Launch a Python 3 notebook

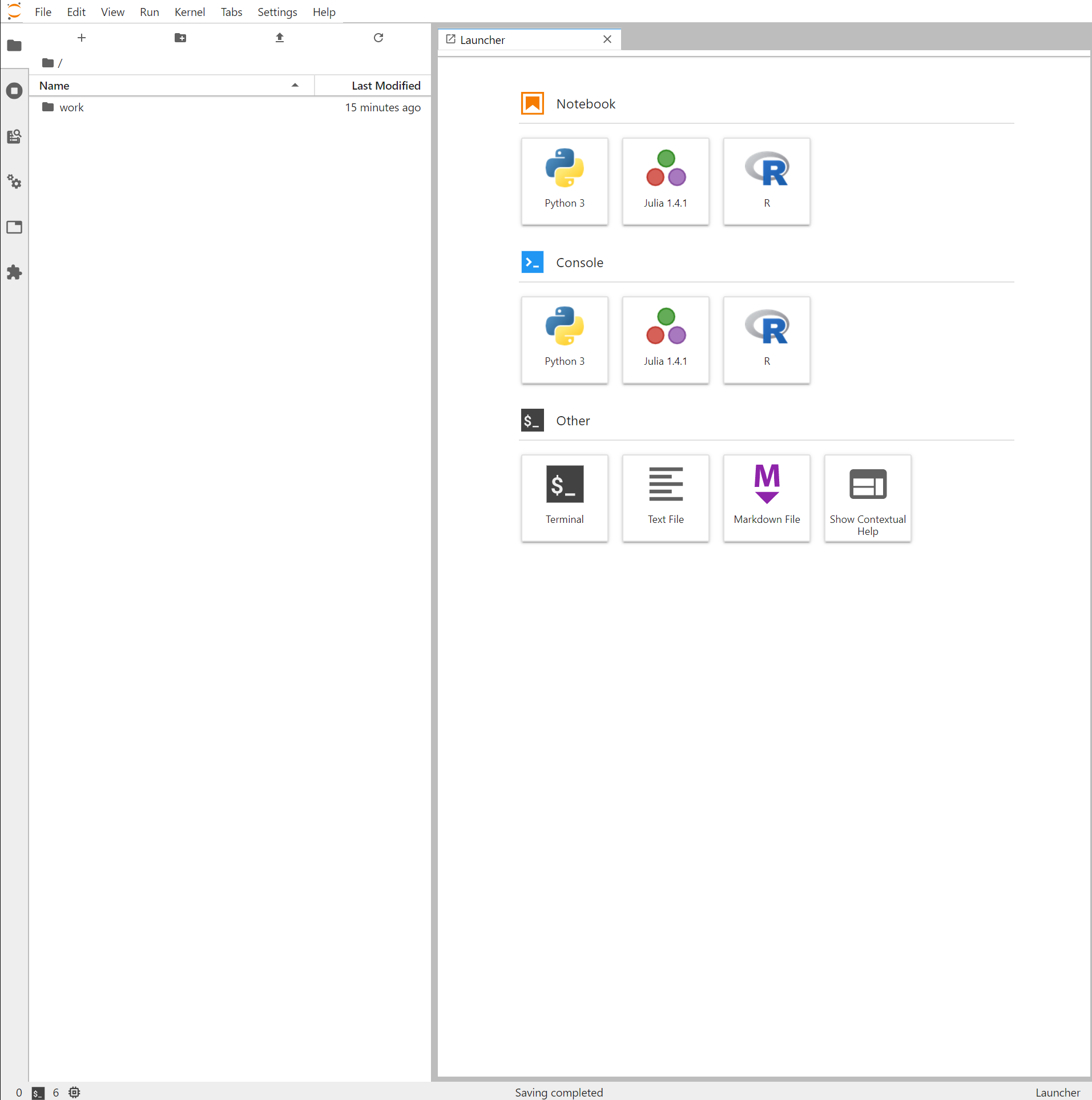[565, 181]
